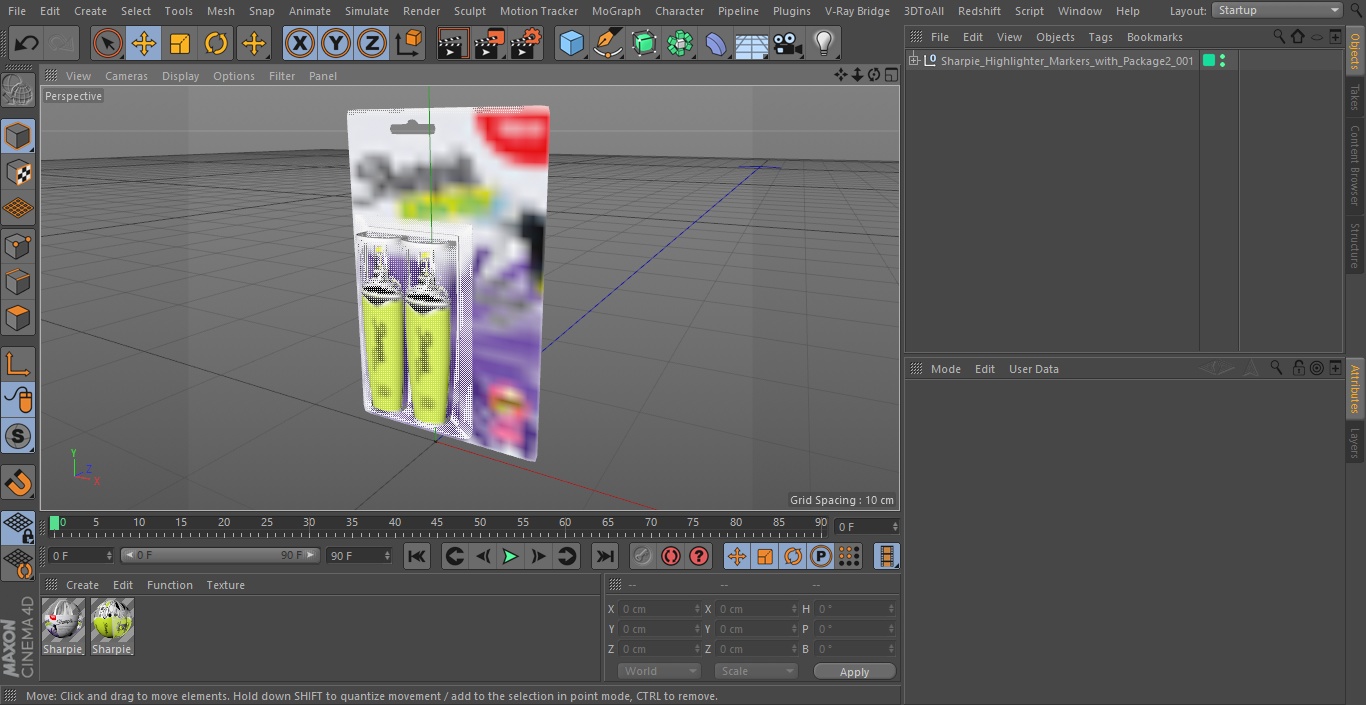1366x705 pixels.
Task: Open the Attributes side tab
Action: pos(1355,389)
